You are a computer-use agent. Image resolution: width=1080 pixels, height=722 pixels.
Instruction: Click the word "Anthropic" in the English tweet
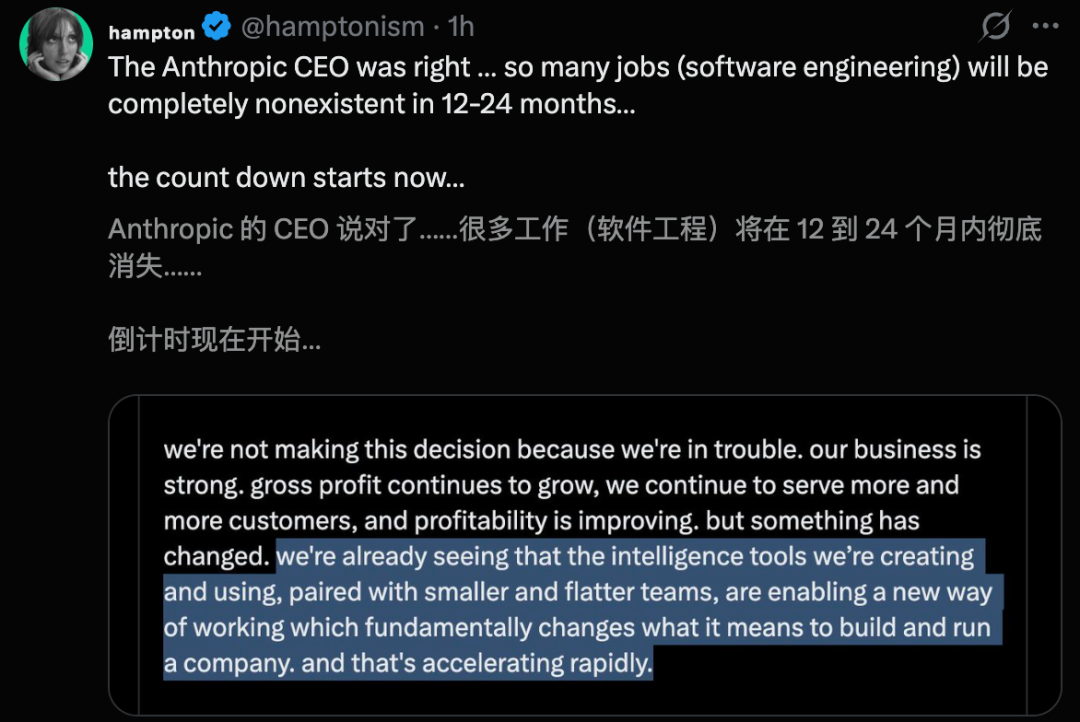pyautogui.click(x=214, y=67)
